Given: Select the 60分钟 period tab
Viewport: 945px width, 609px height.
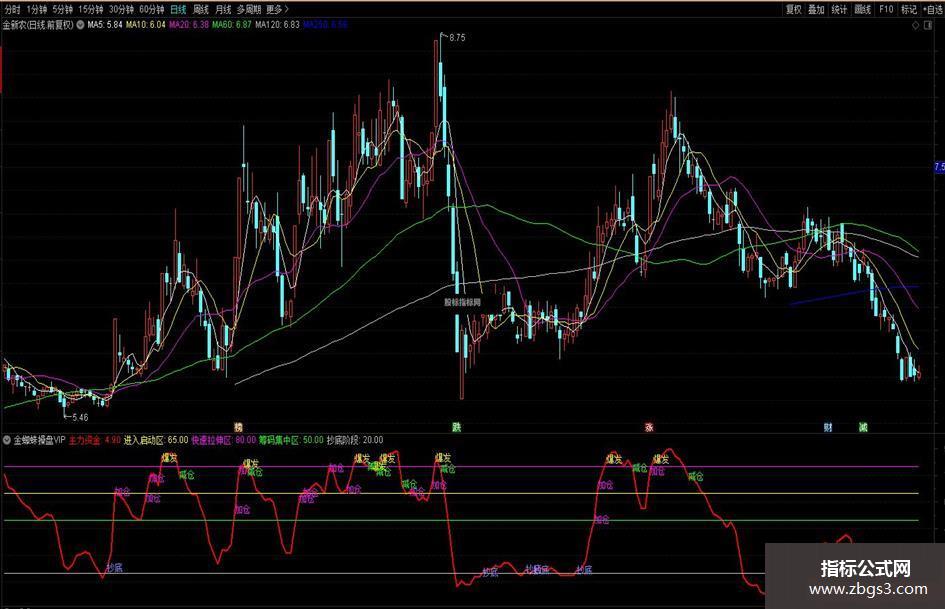Looking at the screenshot, I should (152, 9).
